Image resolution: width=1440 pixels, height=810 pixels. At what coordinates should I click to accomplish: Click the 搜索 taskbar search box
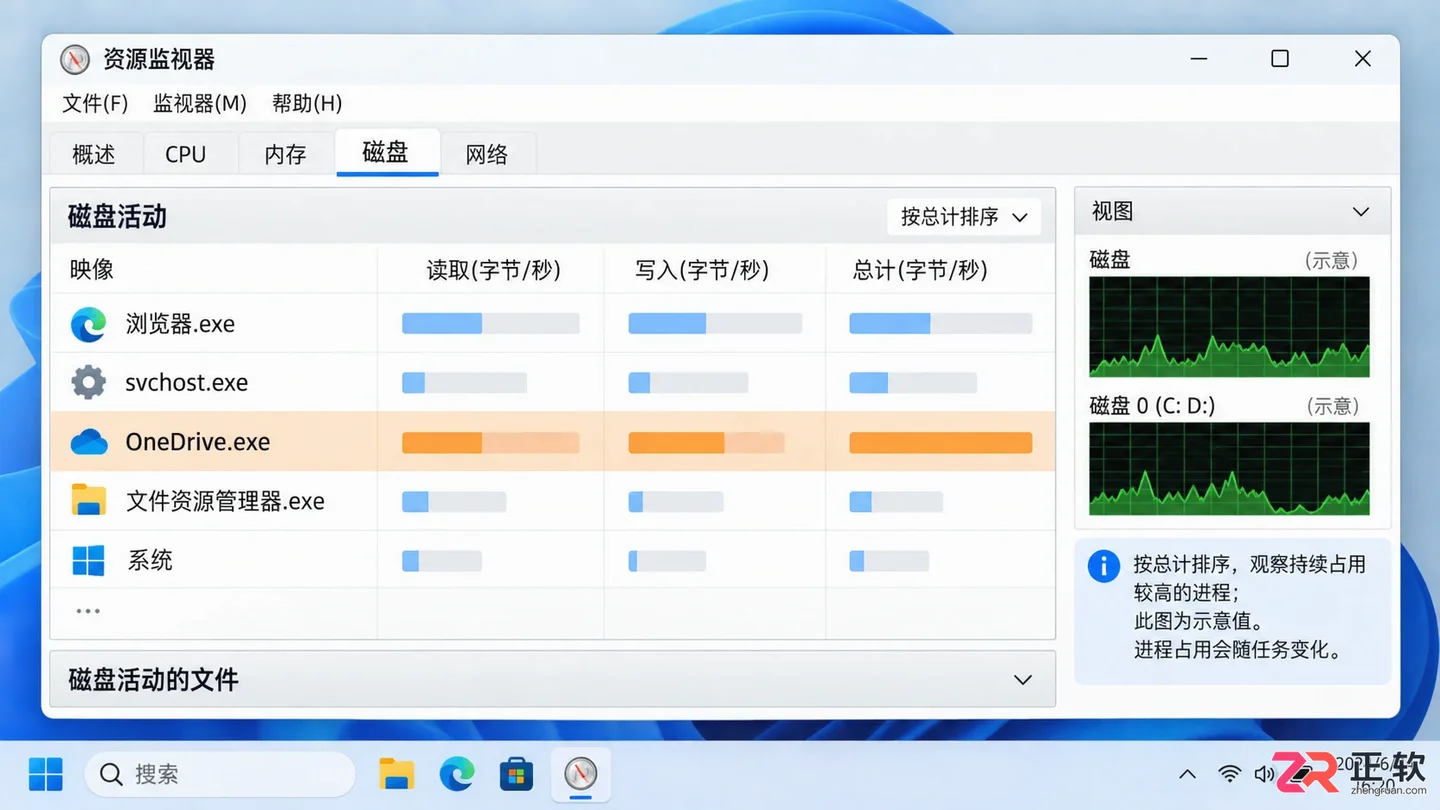point(220,774)
